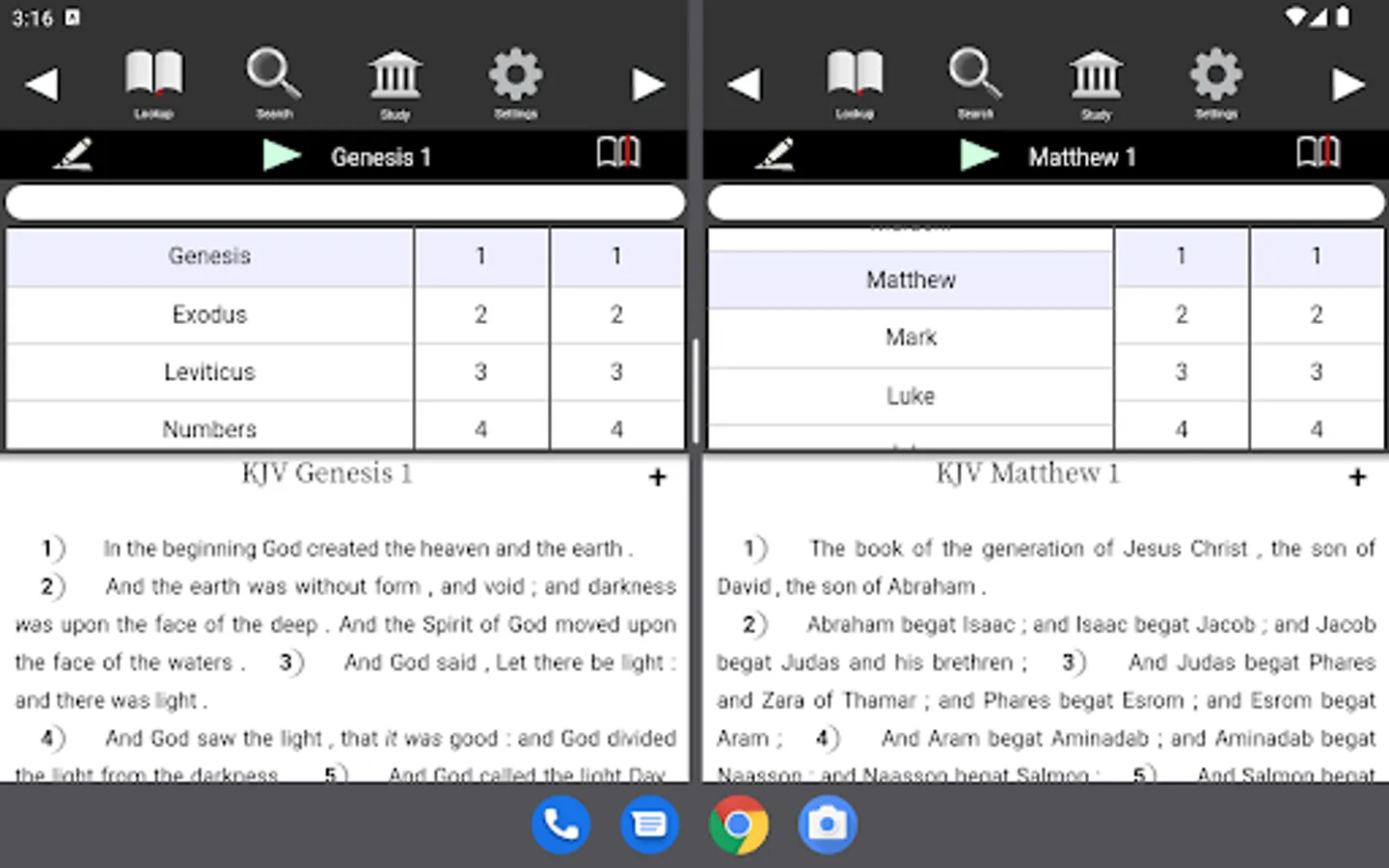Select Leviticus in the book list

coord(210,372)
